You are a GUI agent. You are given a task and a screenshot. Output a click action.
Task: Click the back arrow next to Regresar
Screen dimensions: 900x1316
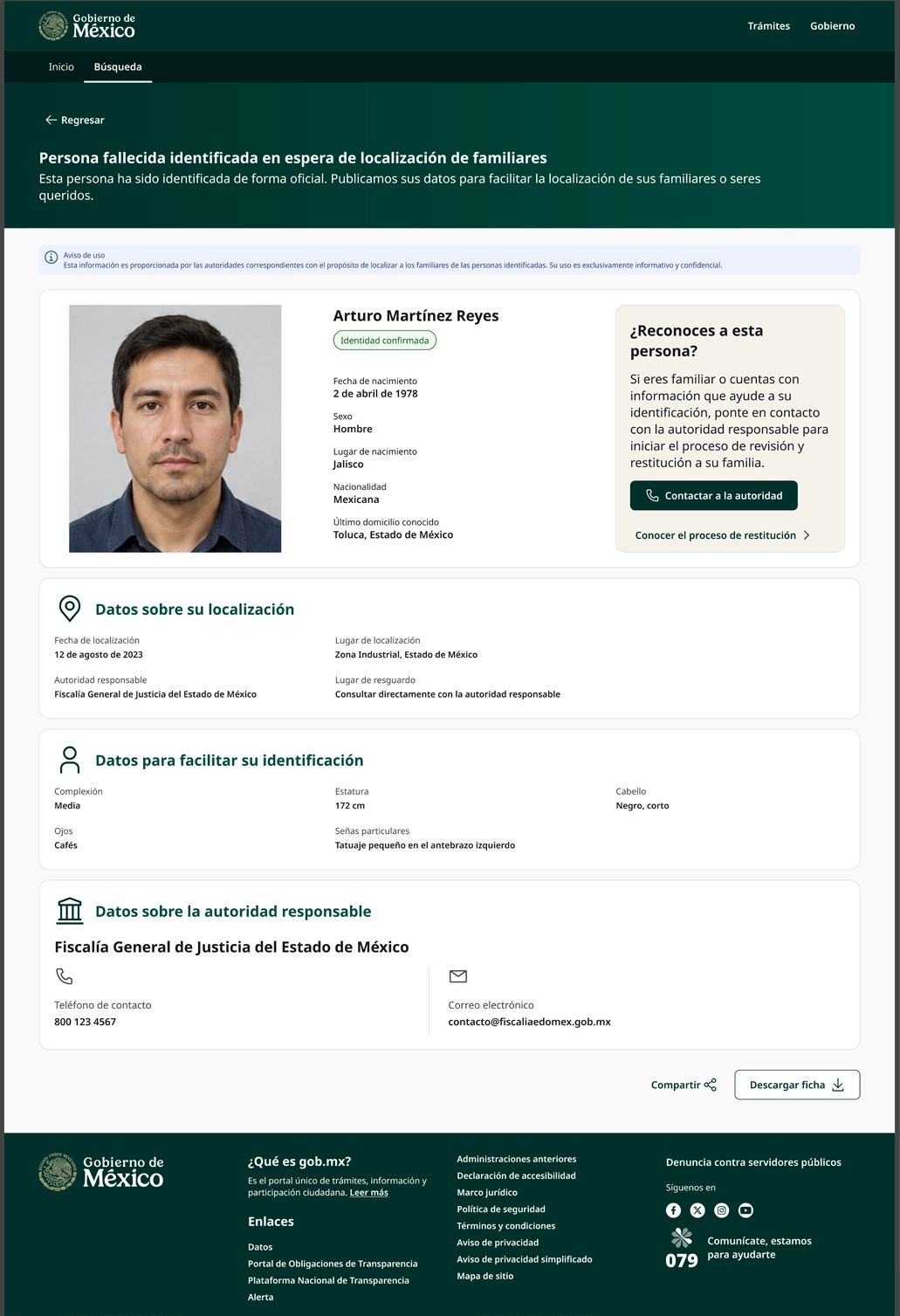51,120
